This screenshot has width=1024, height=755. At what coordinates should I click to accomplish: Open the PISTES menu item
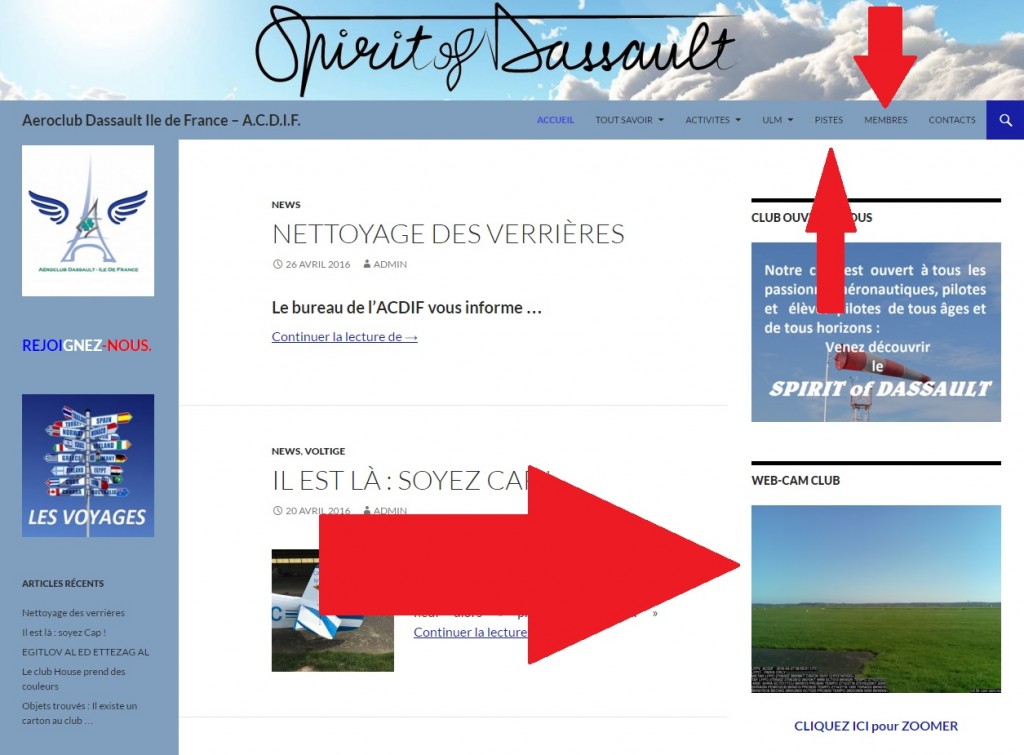tap(829, 120)
